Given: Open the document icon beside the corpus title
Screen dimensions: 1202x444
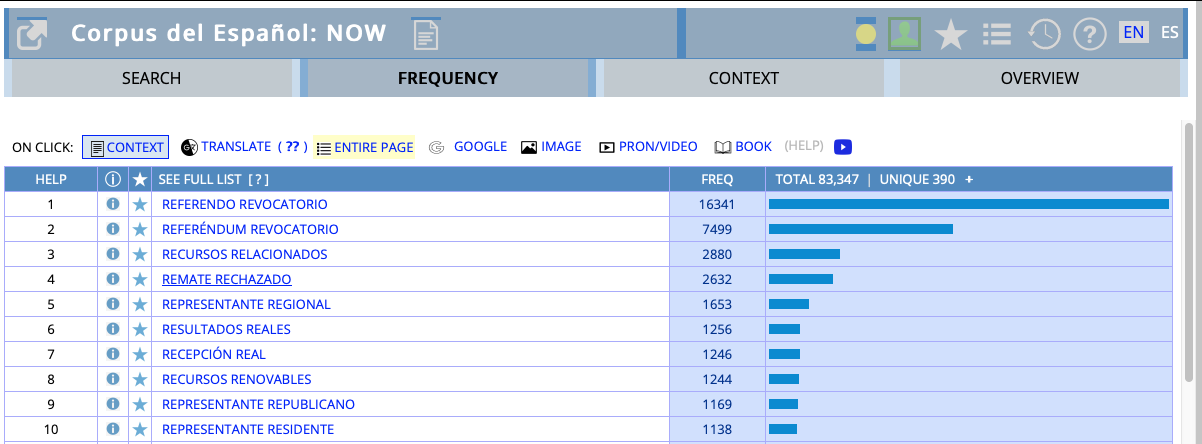Looking at the screenshot, I should 426,34.
